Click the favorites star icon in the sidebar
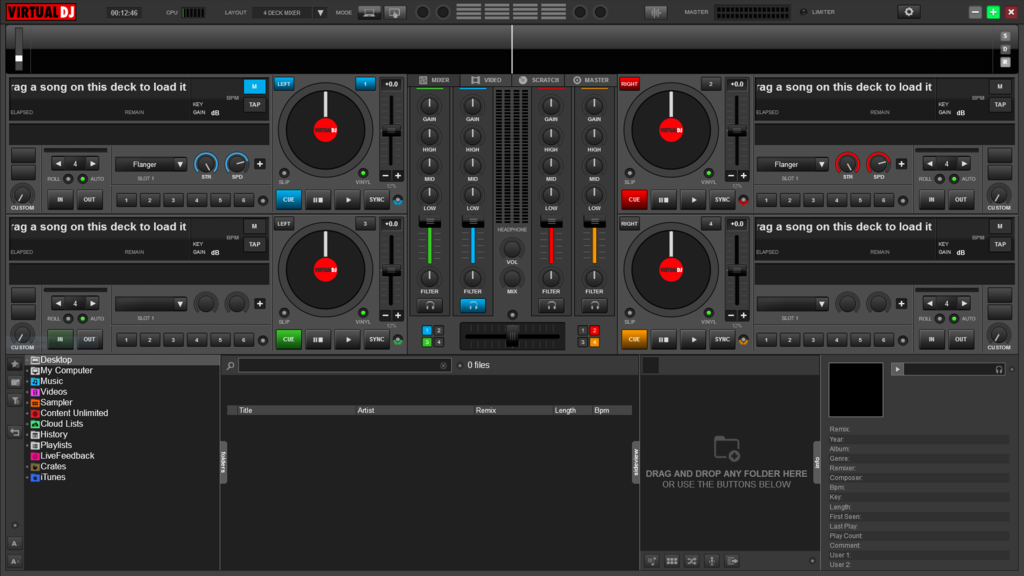Viewport: 1024px width, 576px height. tap(14, 363)
